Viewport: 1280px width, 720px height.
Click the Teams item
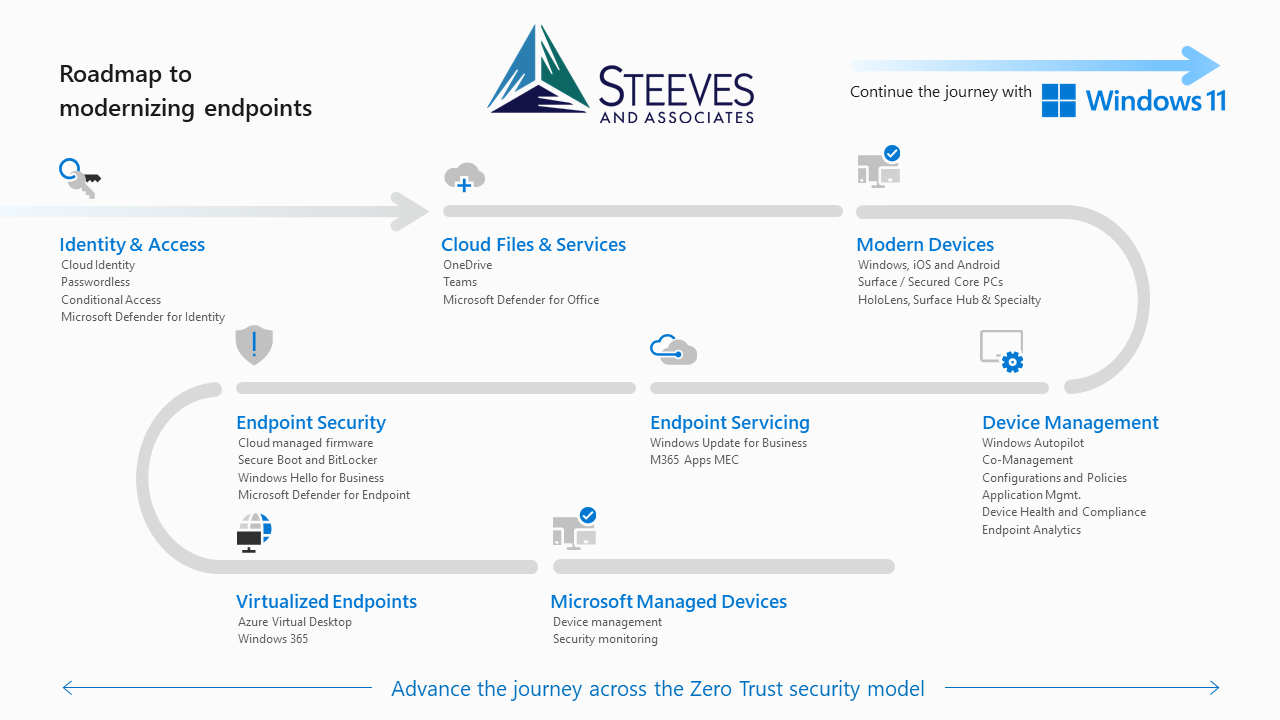(460, 282)
